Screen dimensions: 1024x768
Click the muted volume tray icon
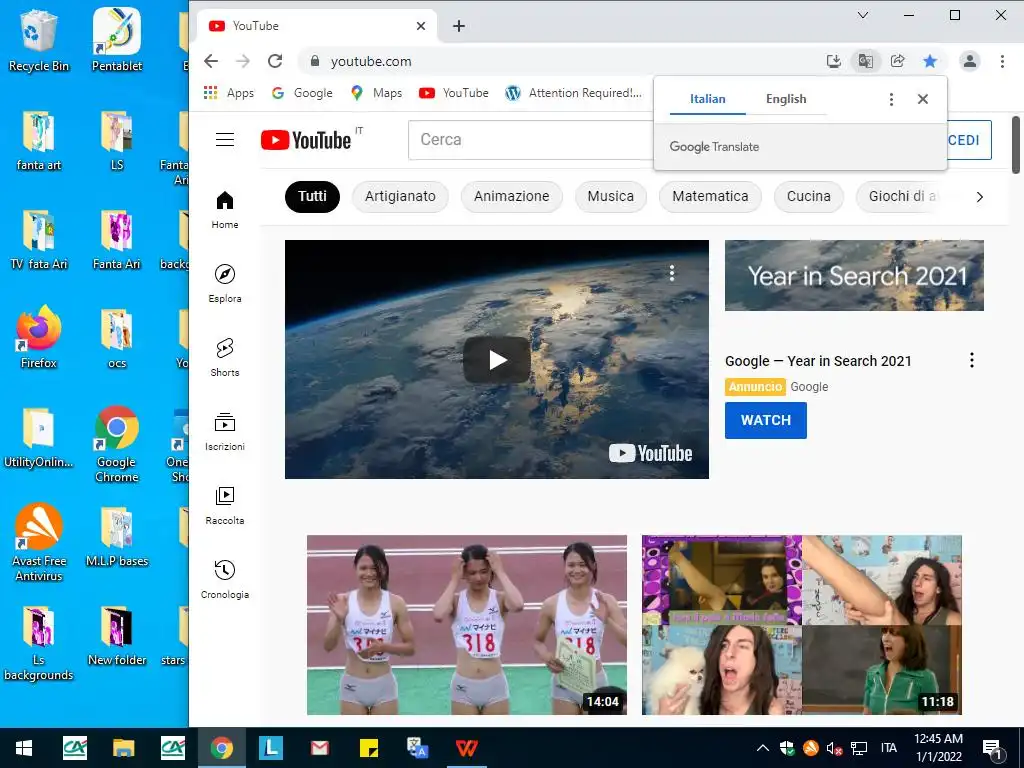834,748
